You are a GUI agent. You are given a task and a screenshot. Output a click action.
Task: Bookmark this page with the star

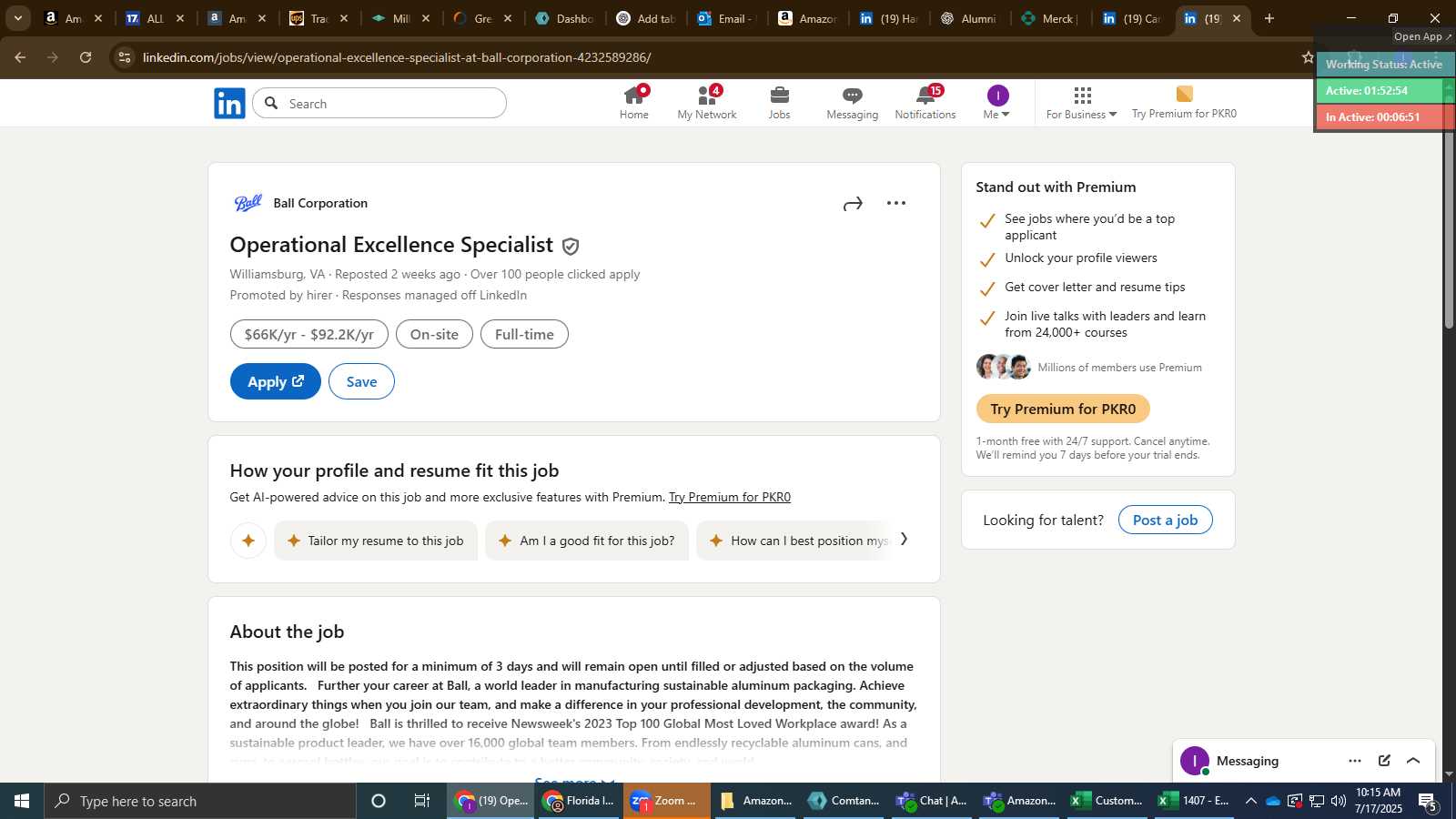pos(1308,57)
